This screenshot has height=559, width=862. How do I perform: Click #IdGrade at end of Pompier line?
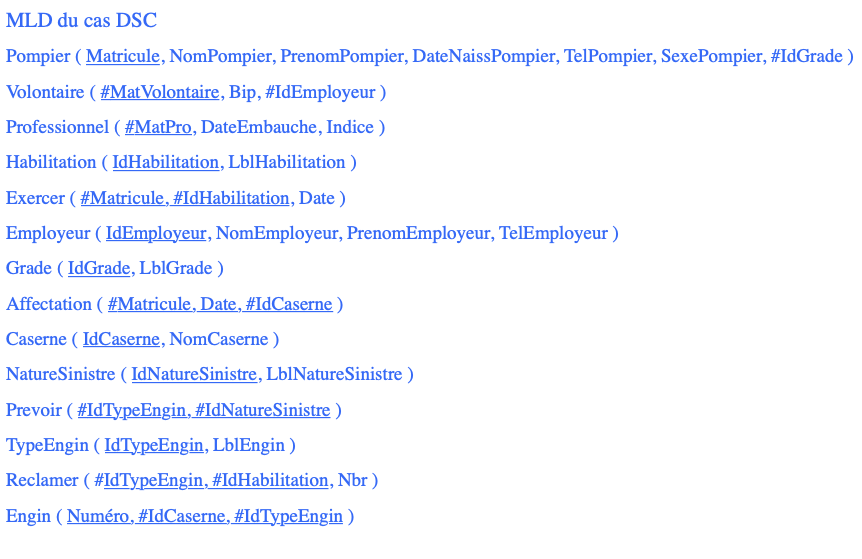pos(806,57)
